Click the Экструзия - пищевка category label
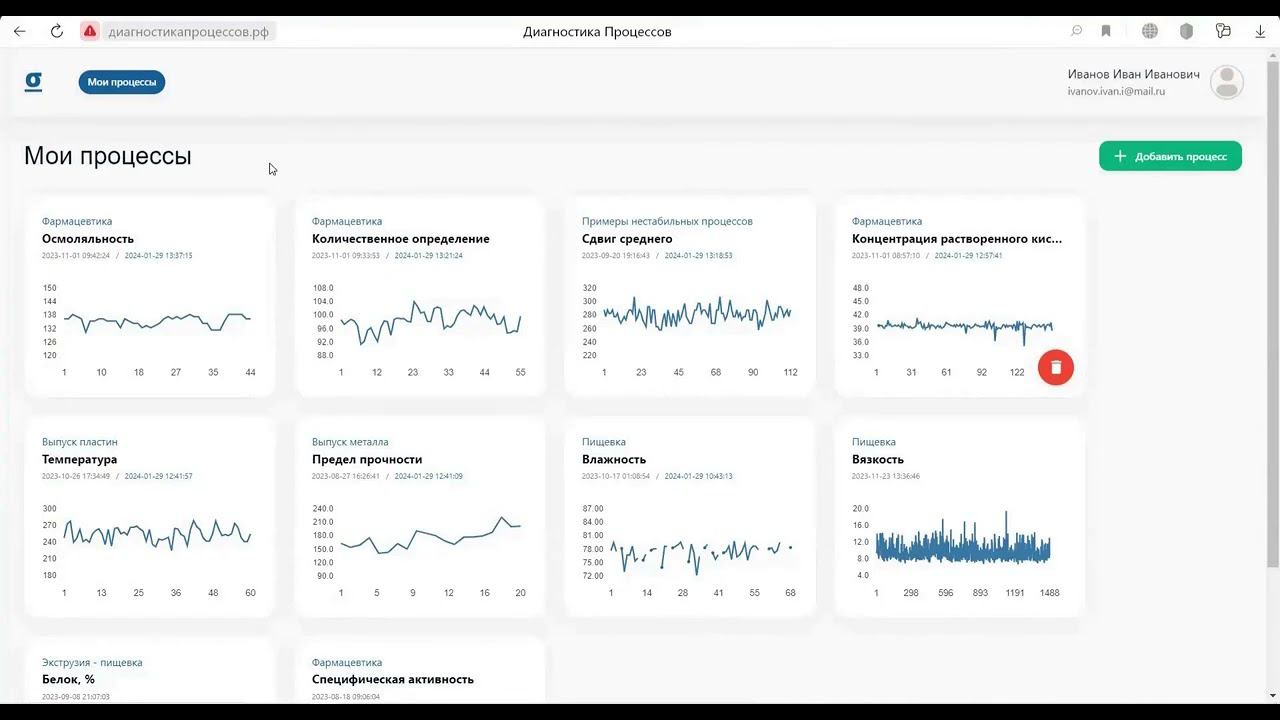The width and height of the screenshot is (1280, 720). [x=92, y=662]
